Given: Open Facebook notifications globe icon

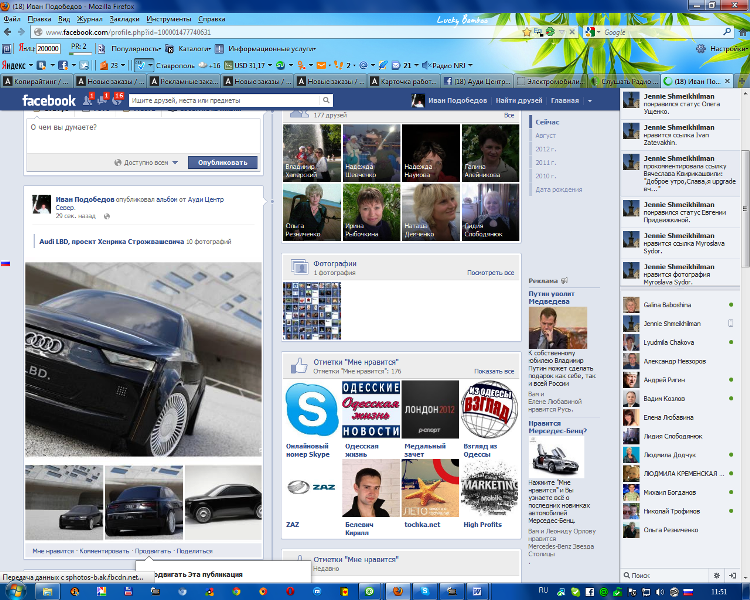Looking at the screenshot, I should pyautogui.click(x=117, y=100).
